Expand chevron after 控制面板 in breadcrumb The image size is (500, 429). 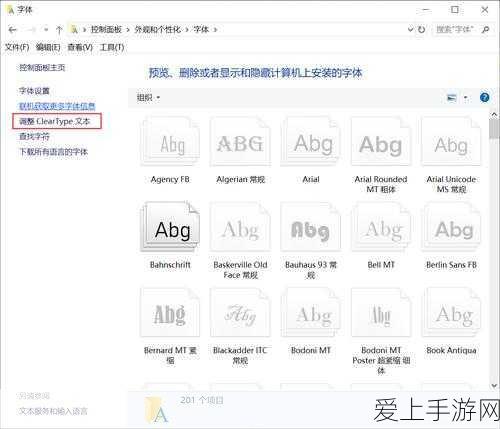pos(128,30)
